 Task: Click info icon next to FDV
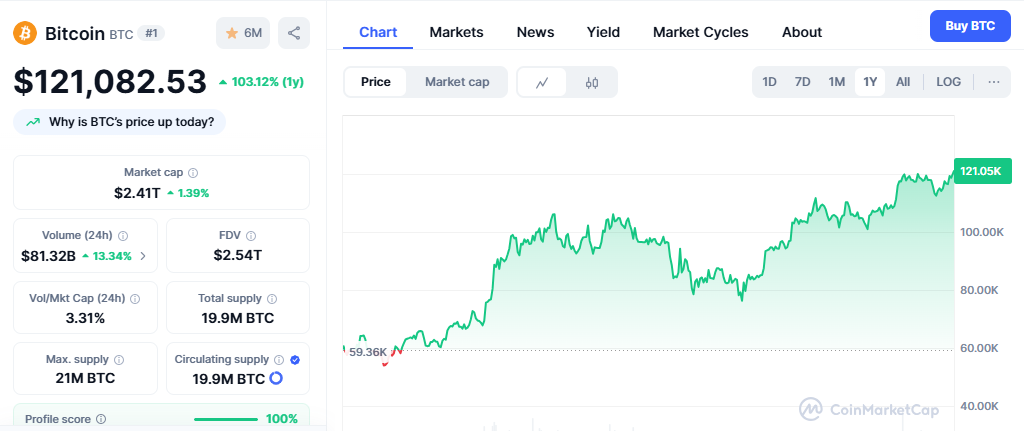pyautogui.click(x=251, y=236)
